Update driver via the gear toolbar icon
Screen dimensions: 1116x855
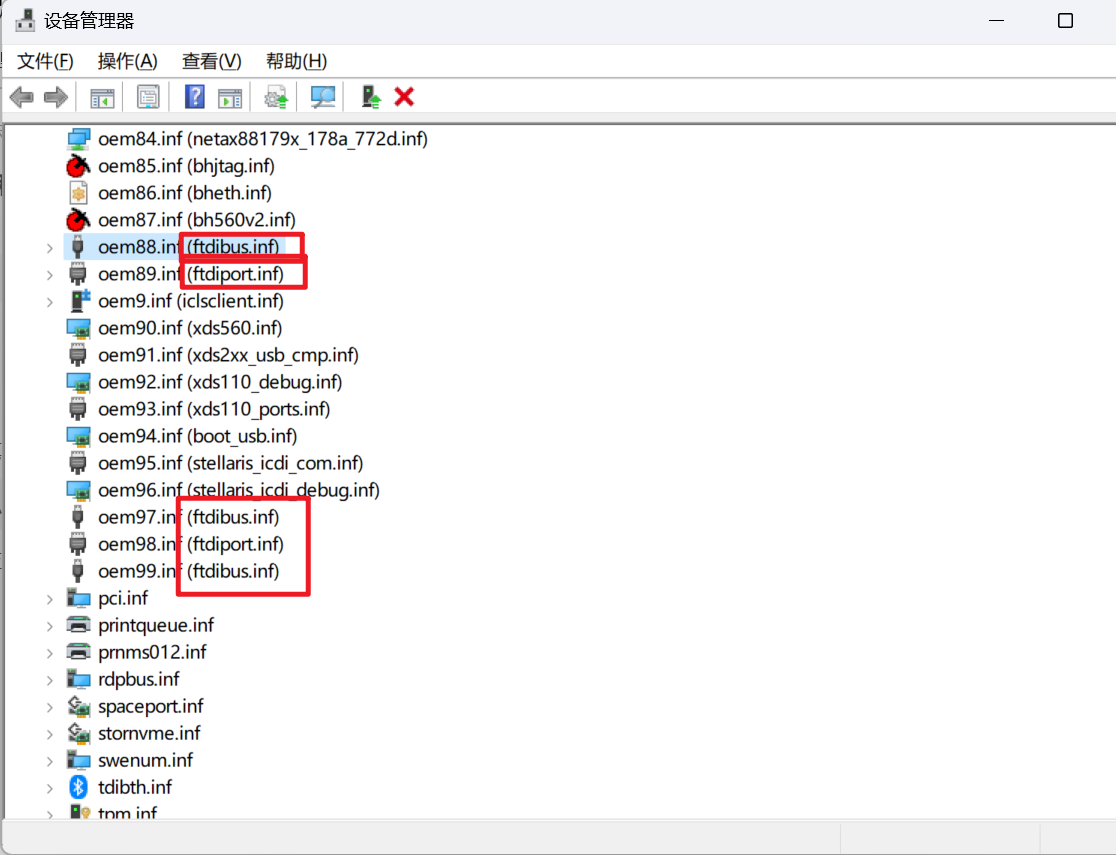[x=276, y=97]
